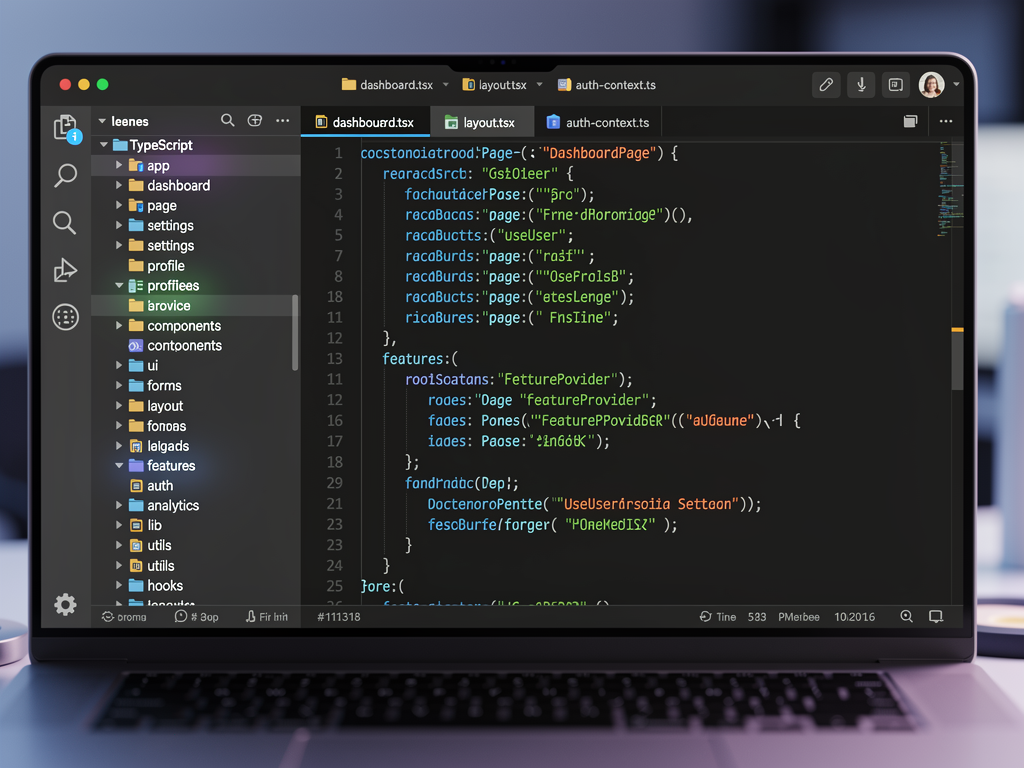Viewport: 1024px width, 768px height.
Task: Collapse the leenes sidebar section
Action: (102, 121)
